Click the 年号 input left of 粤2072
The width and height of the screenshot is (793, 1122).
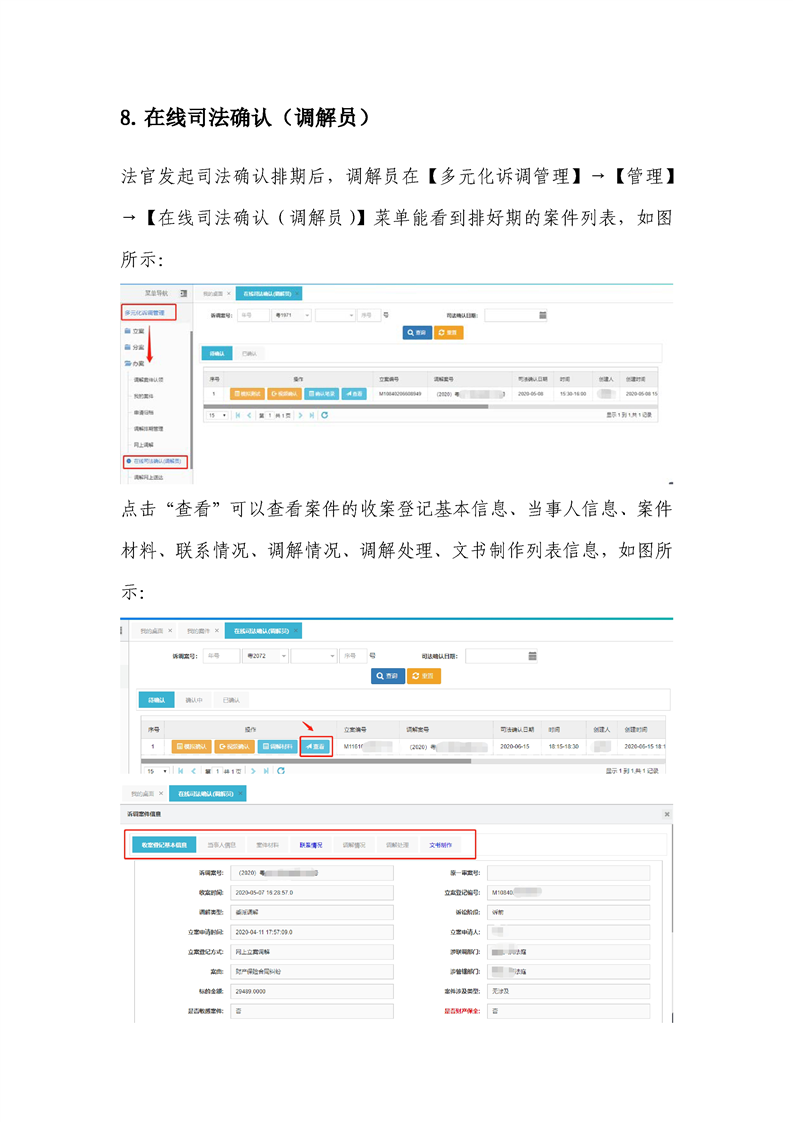(x=221, y=655)
